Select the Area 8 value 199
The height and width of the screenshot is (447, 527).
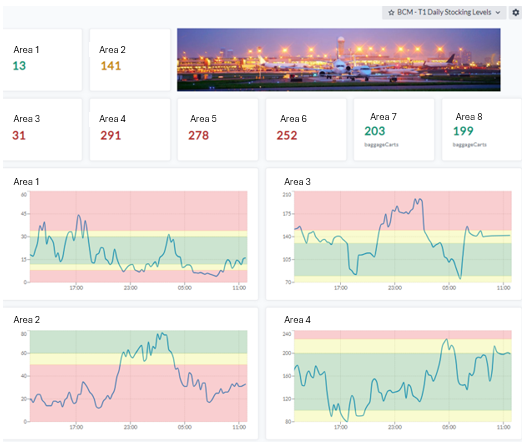[463, 131]
